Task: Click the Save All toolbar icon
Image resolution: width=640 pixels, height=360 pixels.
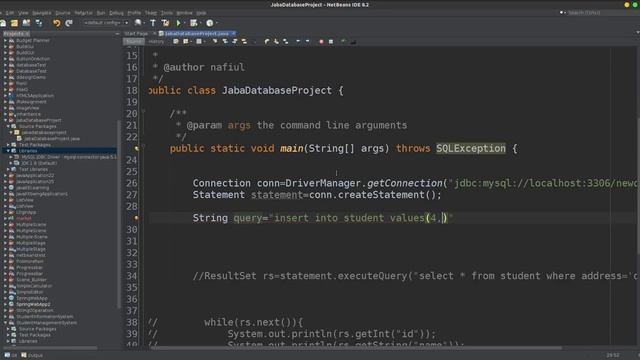Action: tap(39, 23)
